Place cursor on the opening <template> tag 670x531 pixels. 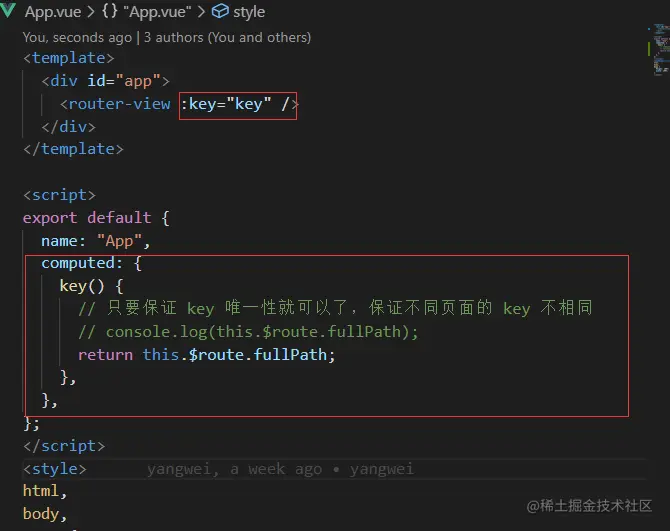pos(69,58)
